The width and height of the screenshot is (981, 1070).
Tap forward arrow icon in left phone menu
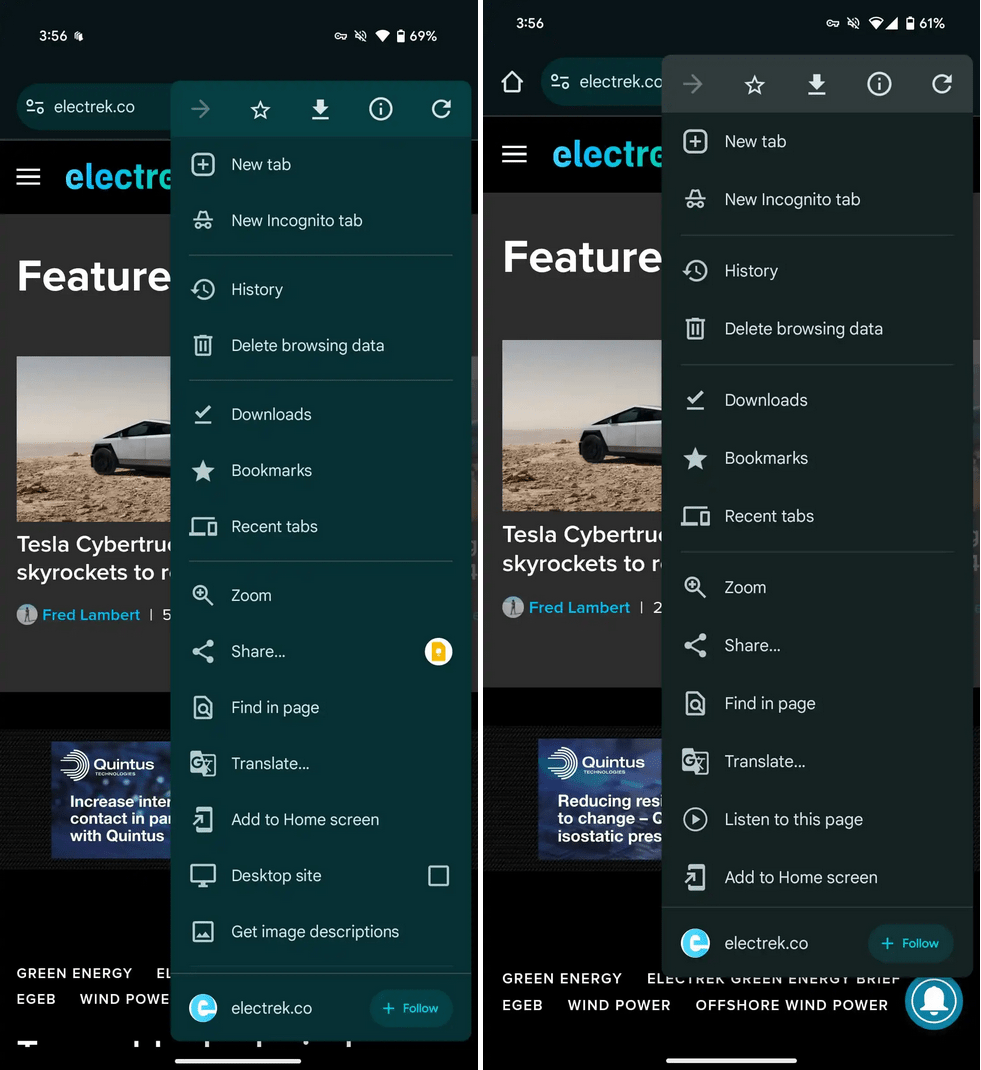tap(201, 109)
